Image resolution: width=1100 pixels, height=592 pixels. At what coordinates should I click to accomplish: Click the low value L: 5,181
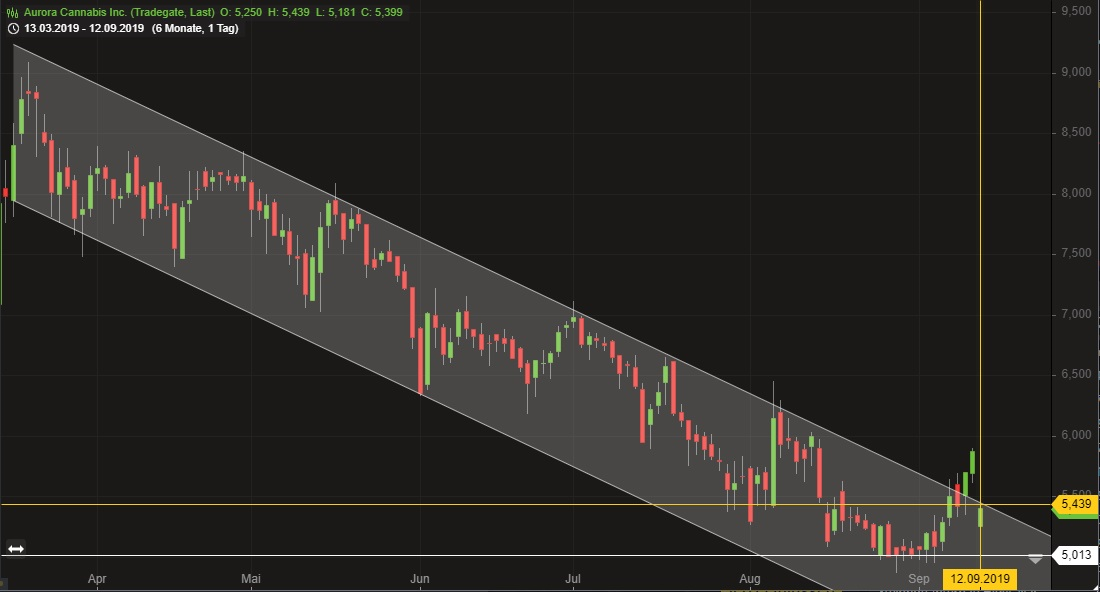(x=335, y=12)
